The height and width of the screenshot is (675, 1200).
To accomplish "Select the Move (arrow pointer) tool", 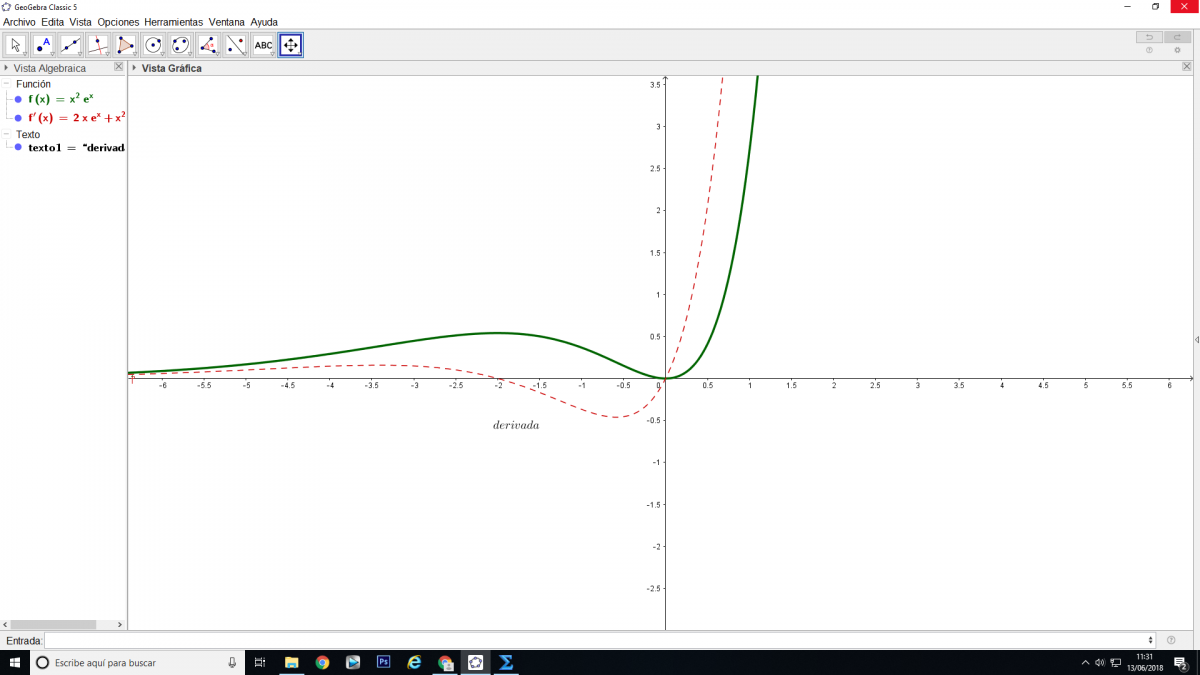I will click(x=16, y=45).
